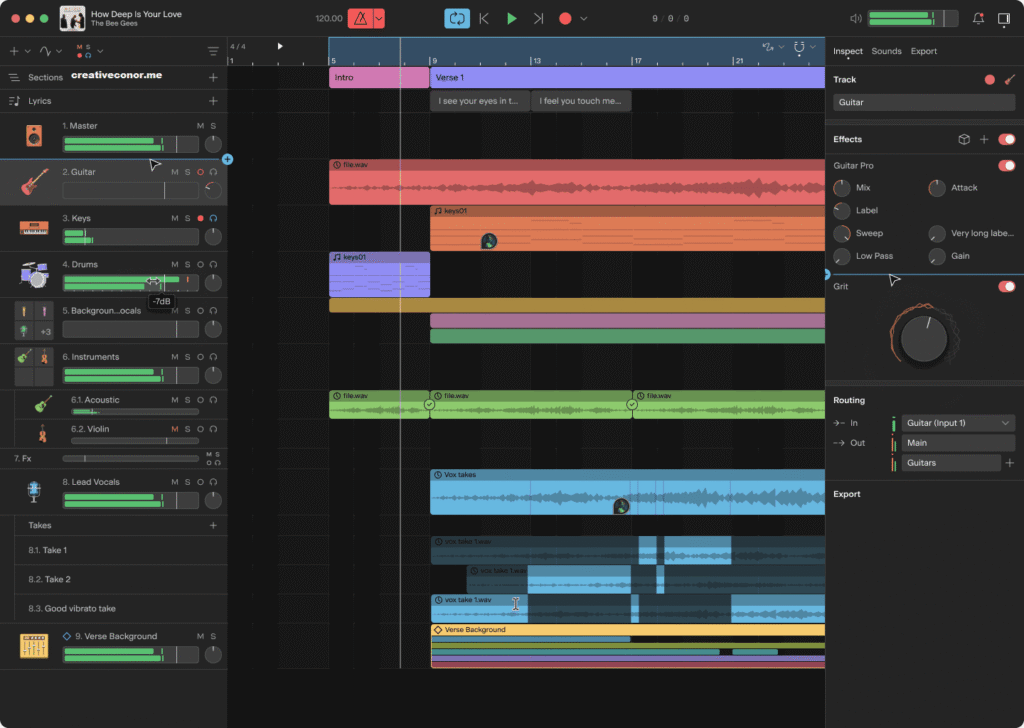The height and width of the screenshot is (728, 1024).
Task: Open record options dropdown arrow
Action: (584, 18)
